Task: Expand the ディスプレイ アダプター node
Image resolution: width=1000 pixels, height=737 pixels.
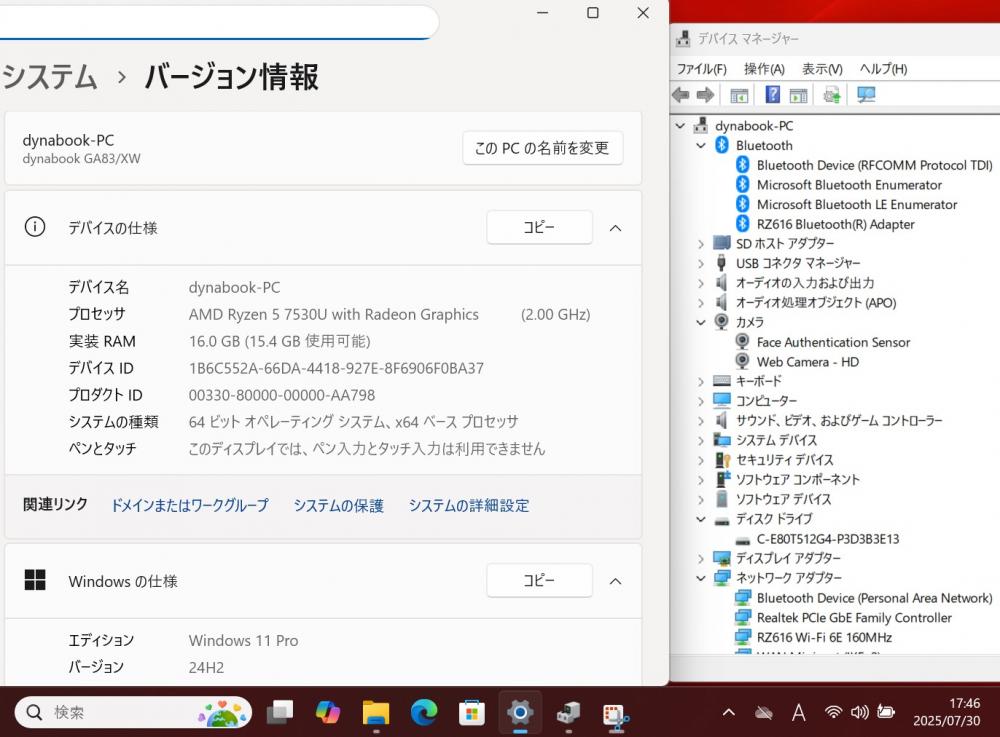Action: [701, 558]
